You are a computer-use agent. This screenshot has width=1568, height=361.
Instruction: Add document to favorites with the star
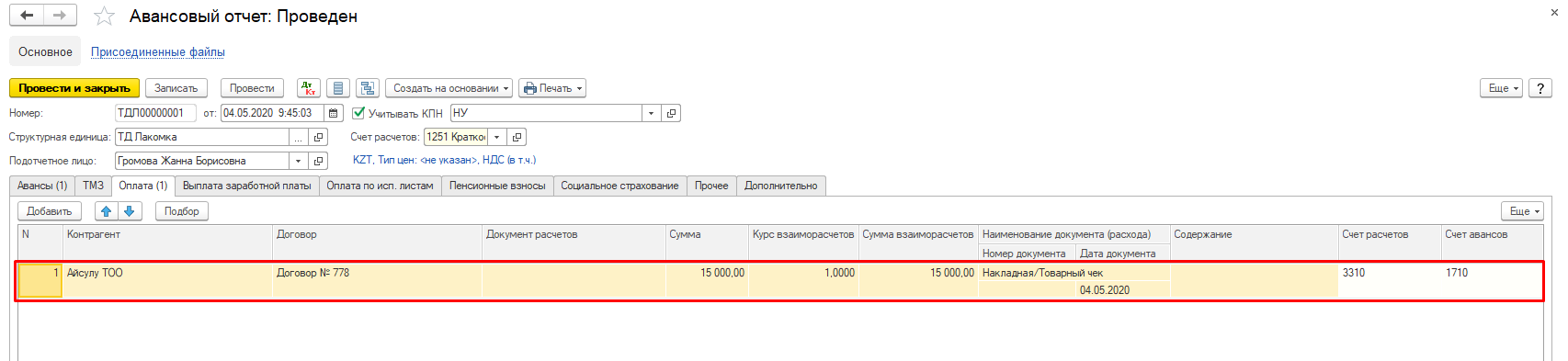click(x=105, y=16)
